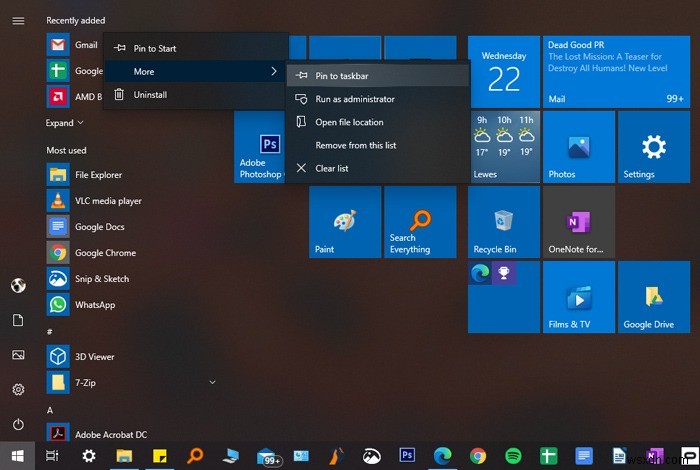Select Open file location

378,122
